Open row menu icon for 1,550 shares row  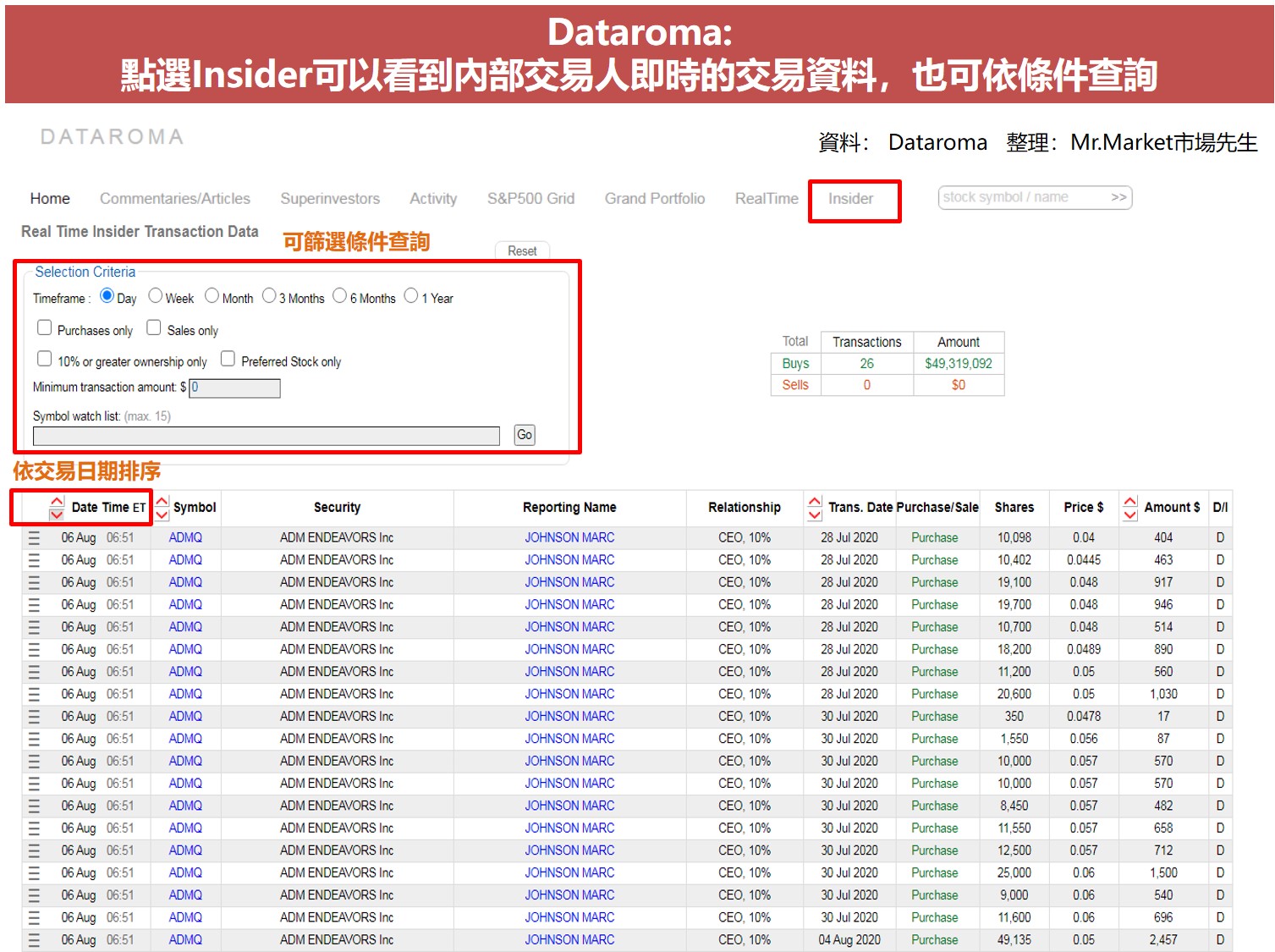(x=34, y=739)
